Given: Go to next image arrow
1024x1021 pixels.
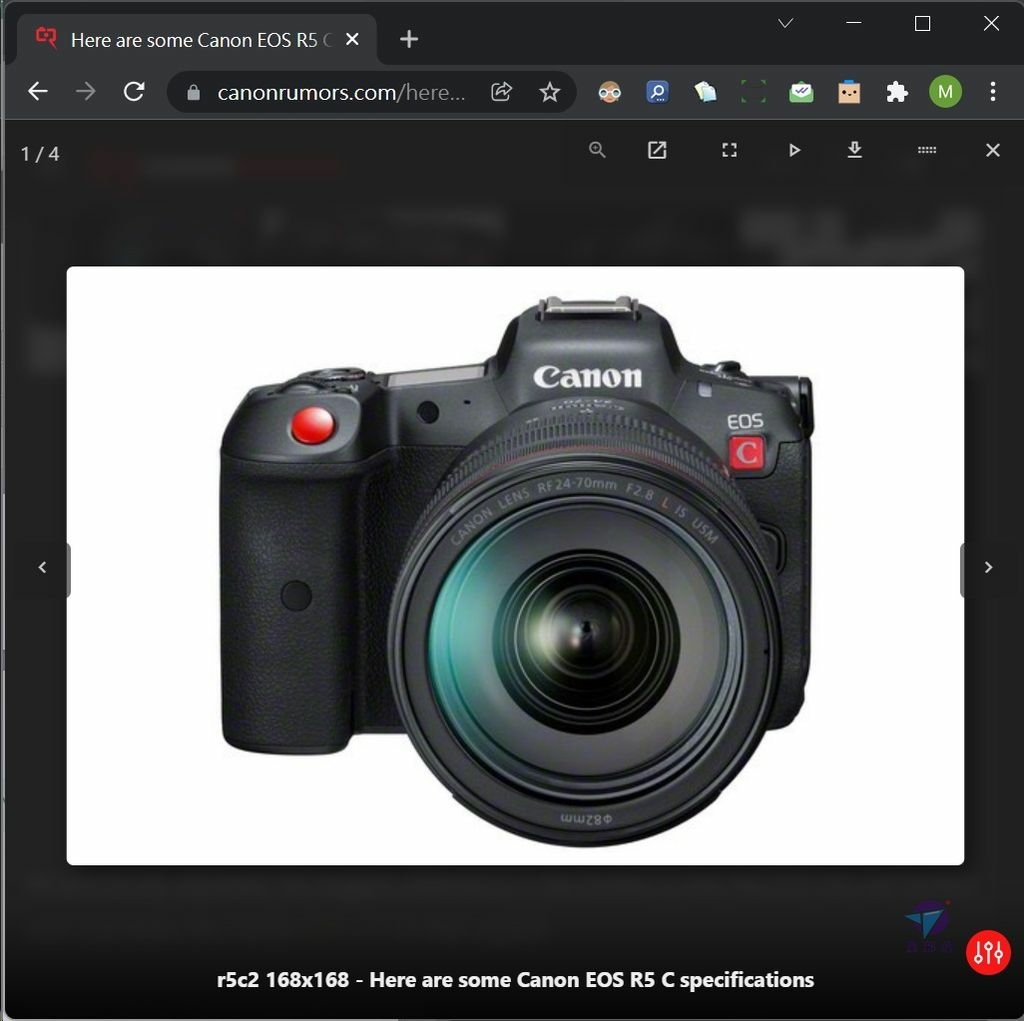Looking at the screenshot, I should tap(988, 567).
